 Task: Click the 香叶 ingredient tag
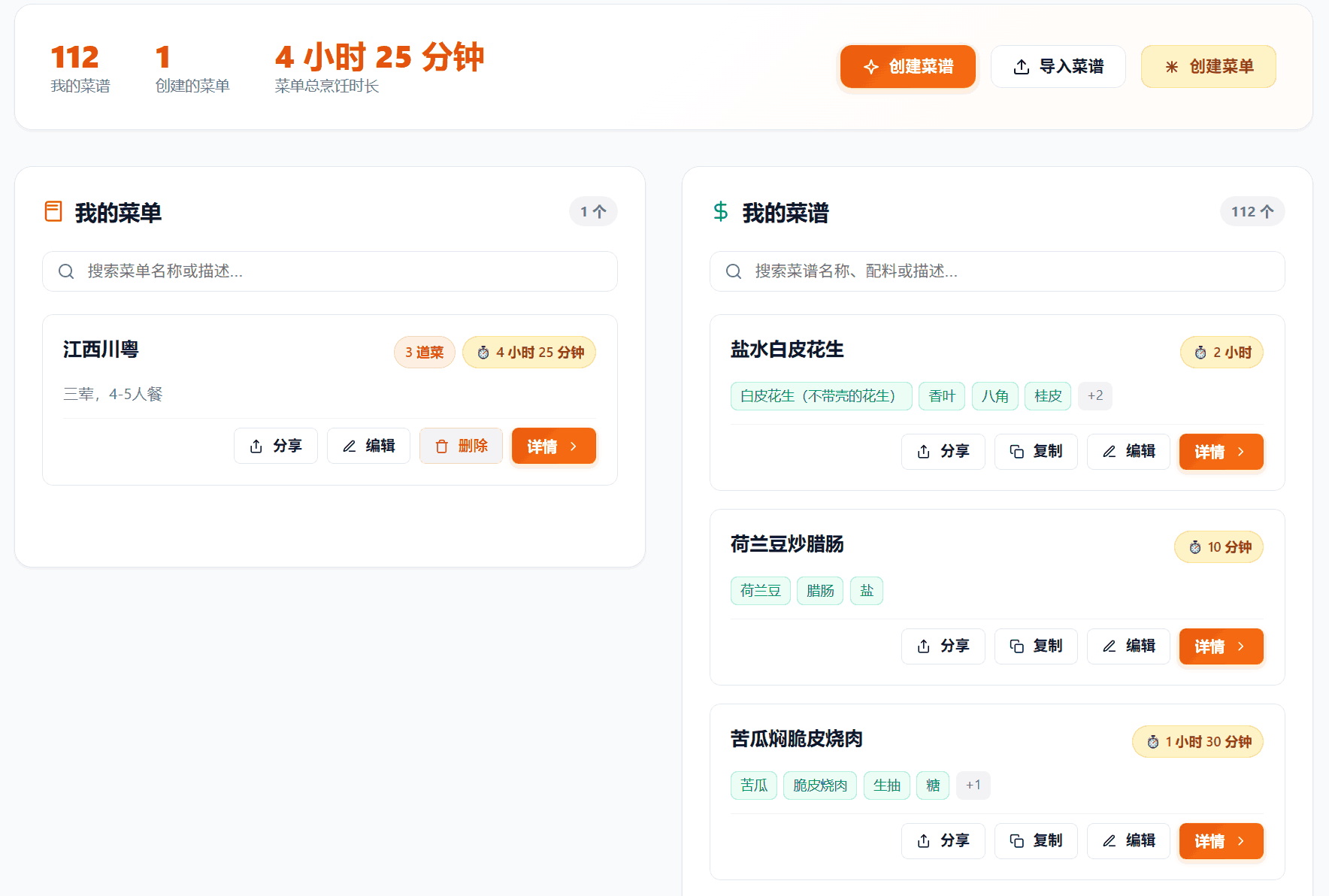(x=942, y=396)
